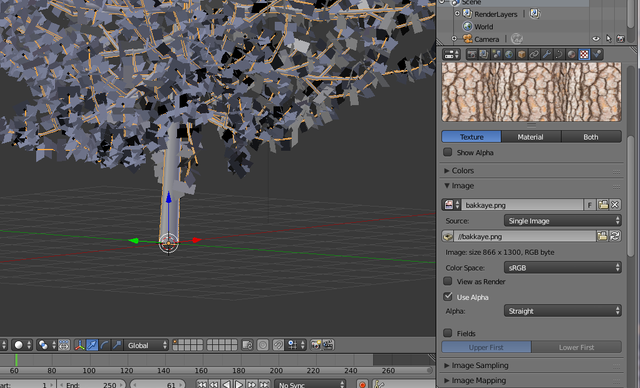Switch preview to Texture tab
The width and height of the screenshot is (640, 388).
471,137
